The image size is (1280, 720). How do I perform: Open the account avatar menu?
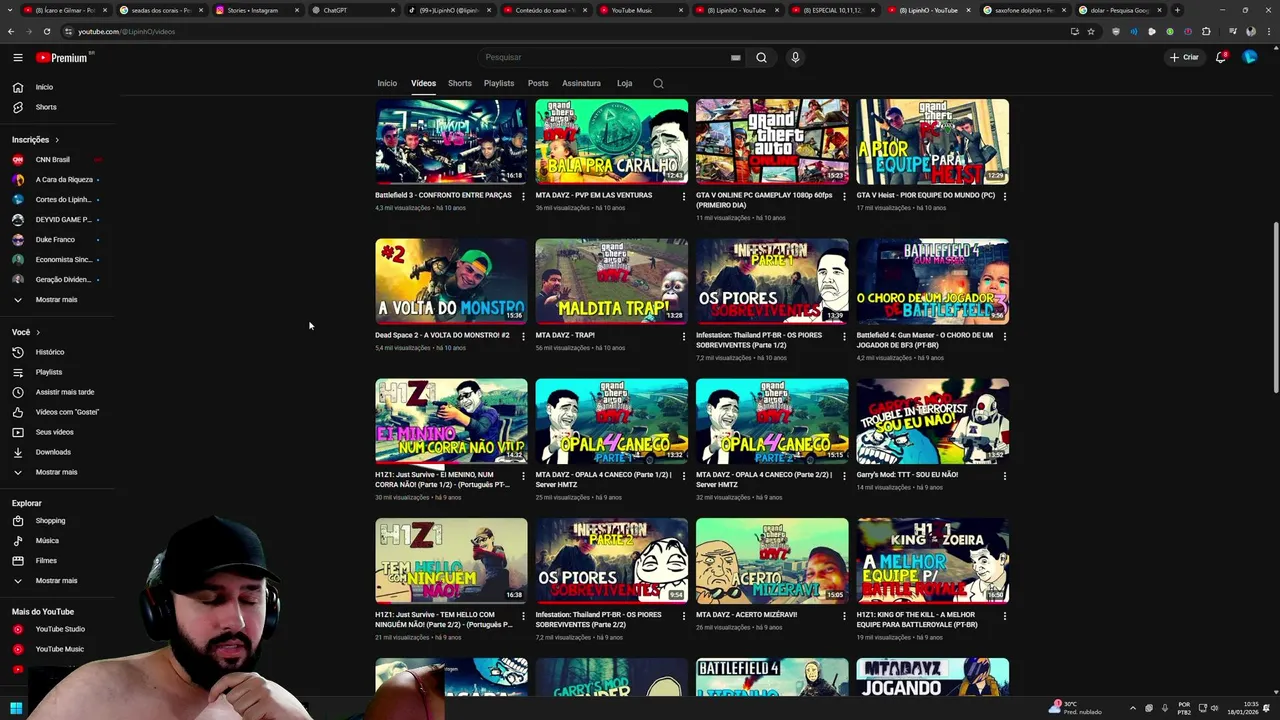[1249, 57]
